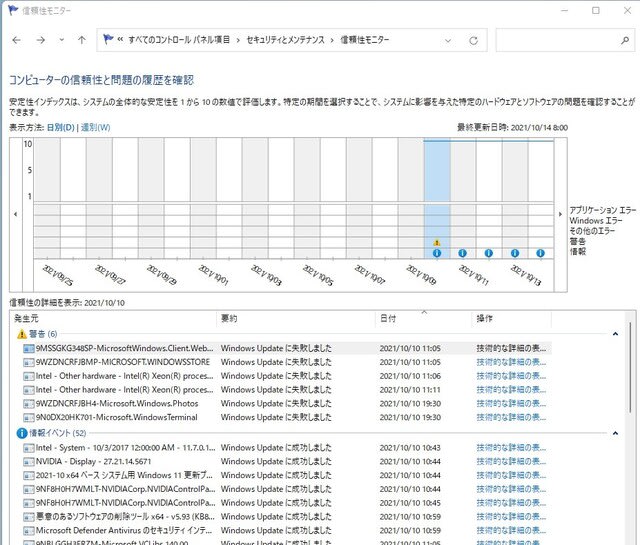Click the forward navigation arrow
This screenshot has height=545, width=640.
(40, 40)
